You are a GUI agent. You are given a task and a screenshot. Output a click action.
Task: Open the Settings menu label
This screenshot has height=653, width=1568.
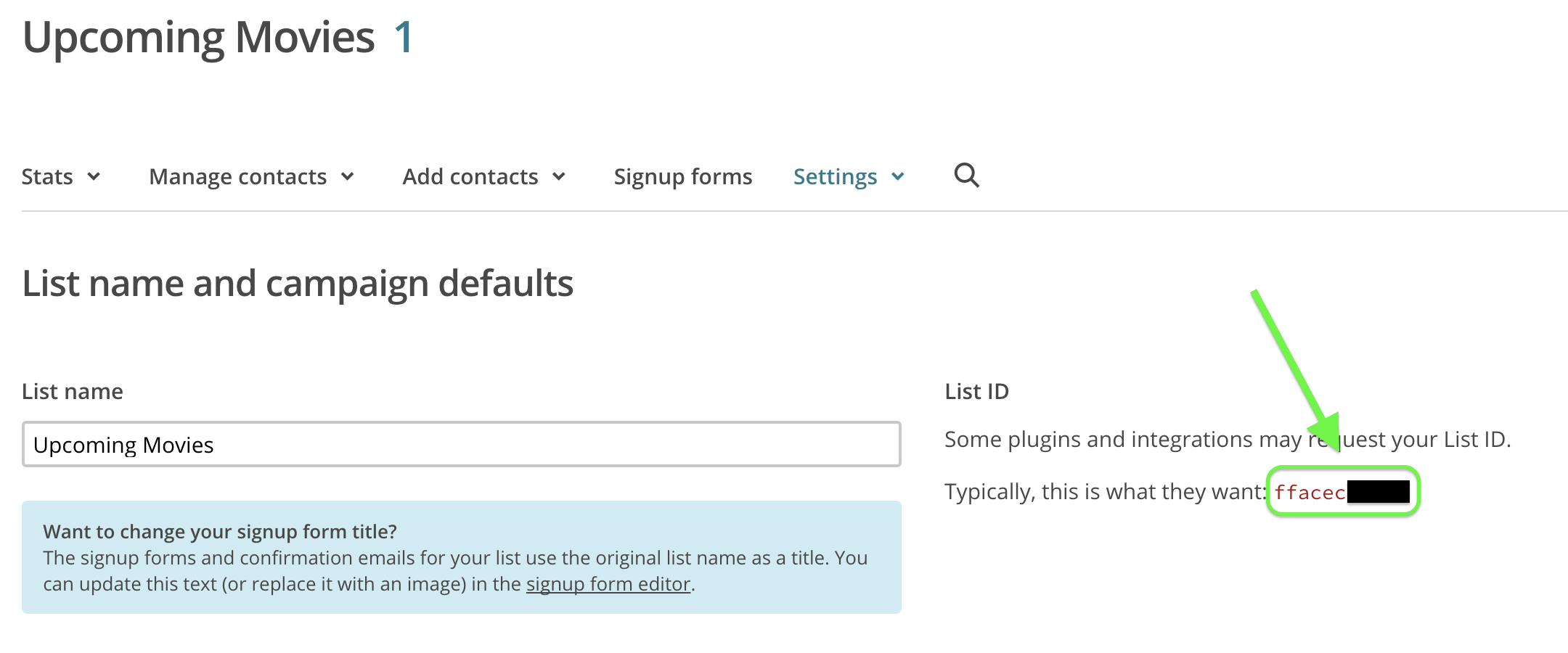tap(835, 176)
